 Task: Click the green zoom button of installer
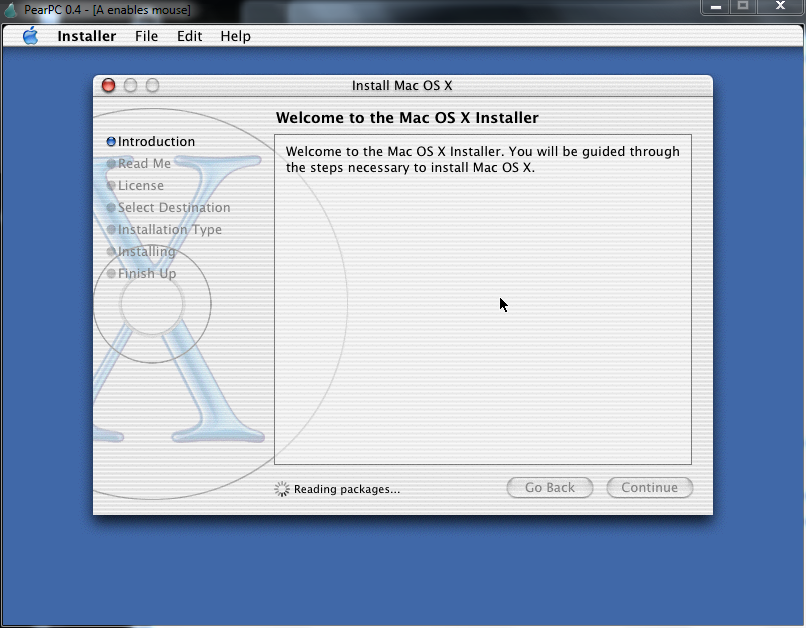pos(153,86)
